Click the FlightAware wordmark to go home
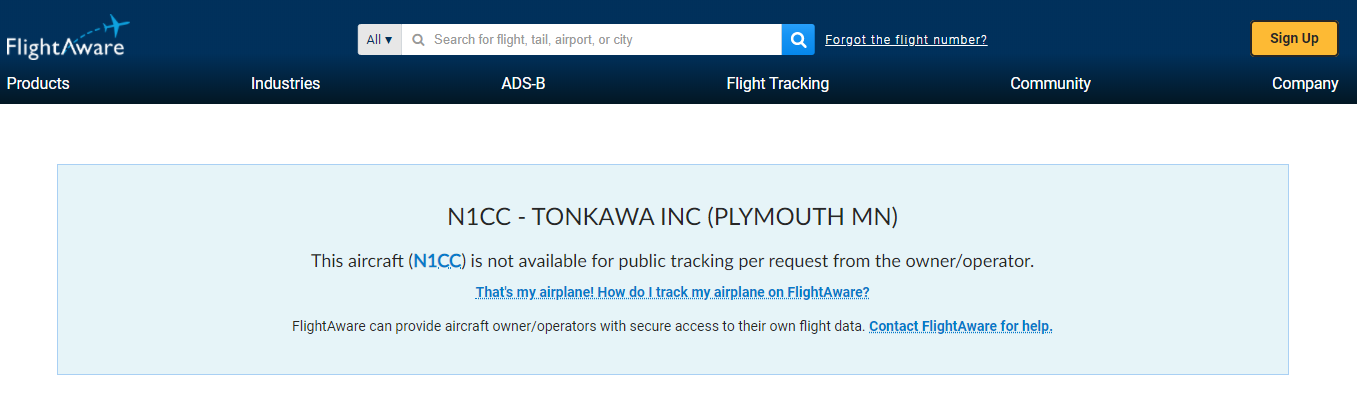Screen dimensions: 1357x409 pos(64,47)
